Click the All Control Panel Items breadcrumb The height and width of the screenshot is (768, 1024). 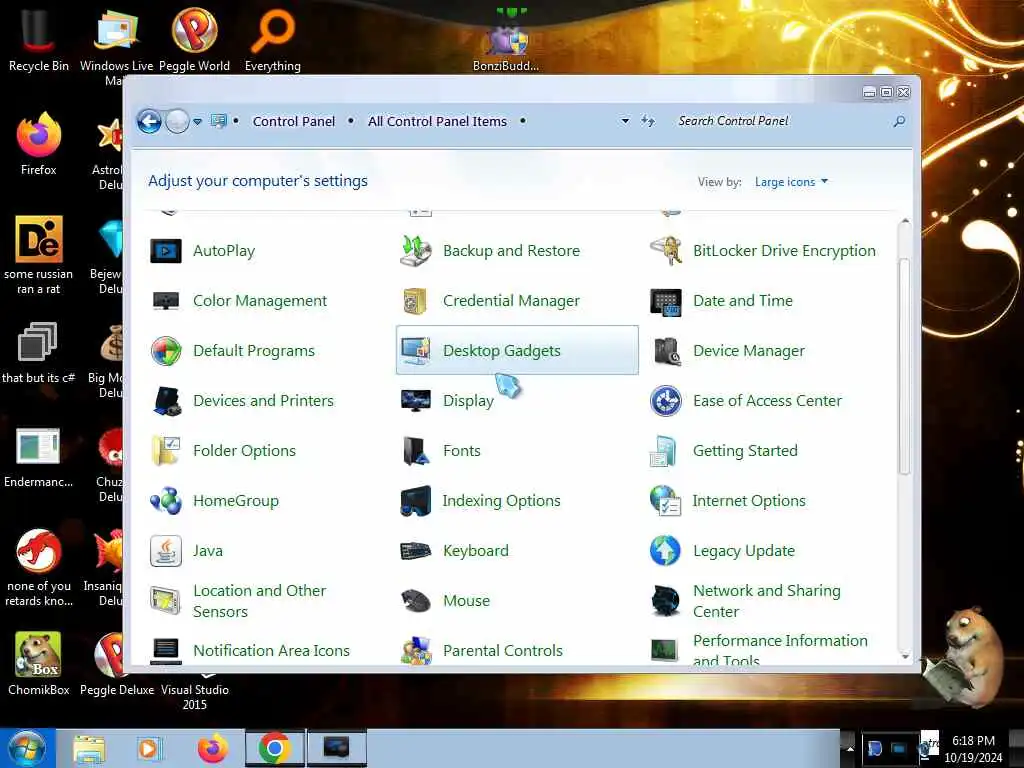point(437,121)
